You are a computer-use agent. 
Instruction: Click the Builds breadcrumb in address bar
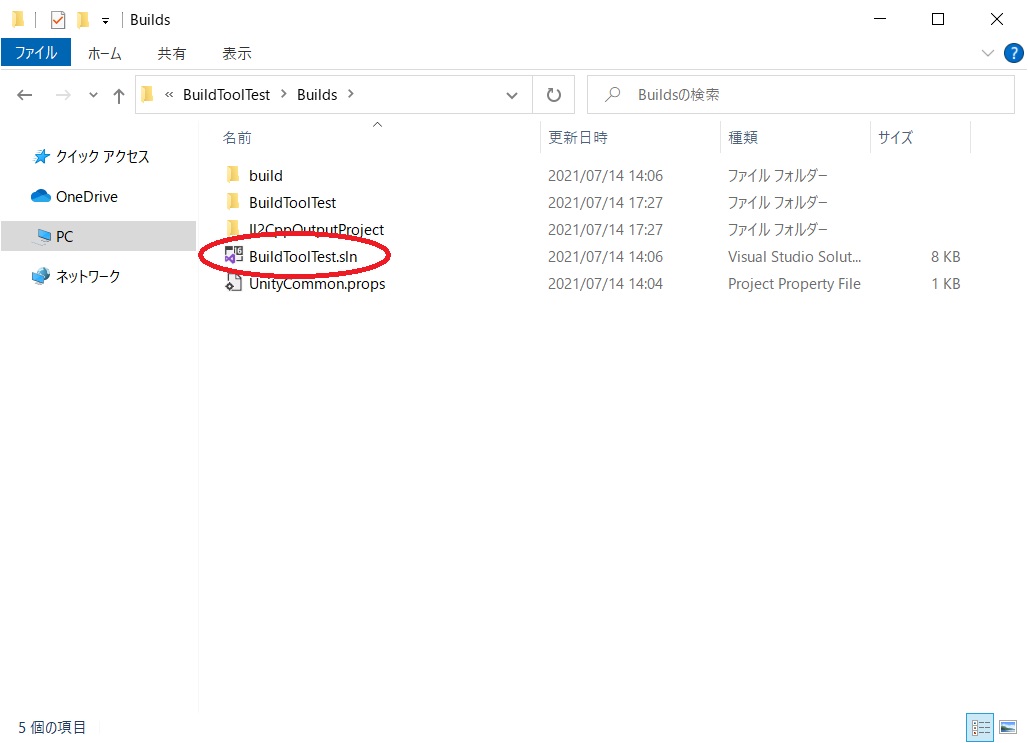click(317, 94)
